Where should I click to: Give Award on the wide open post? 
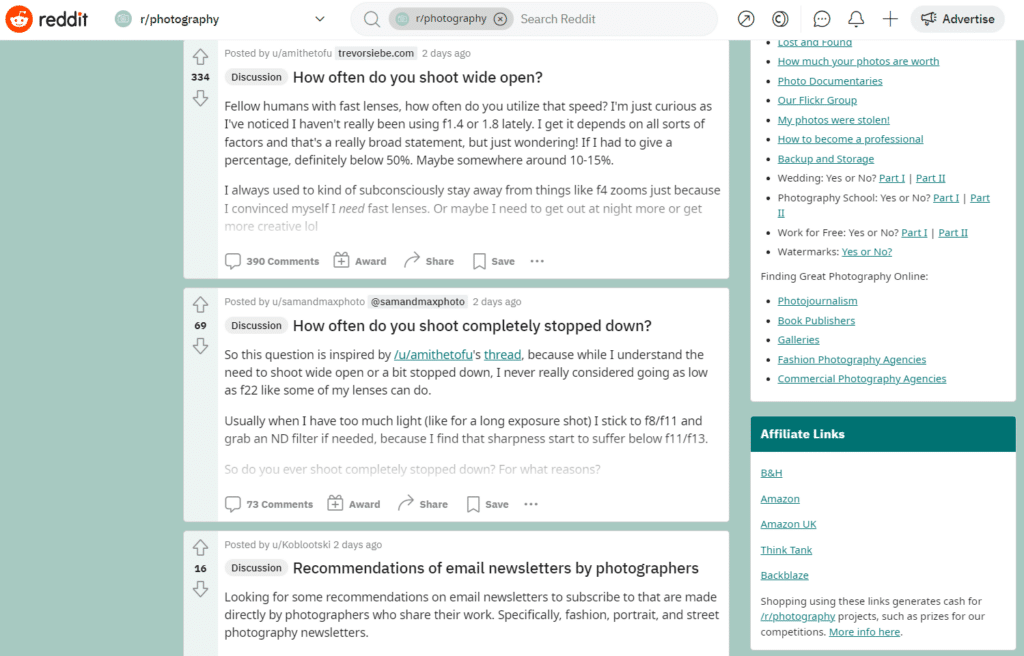(360, 261)
